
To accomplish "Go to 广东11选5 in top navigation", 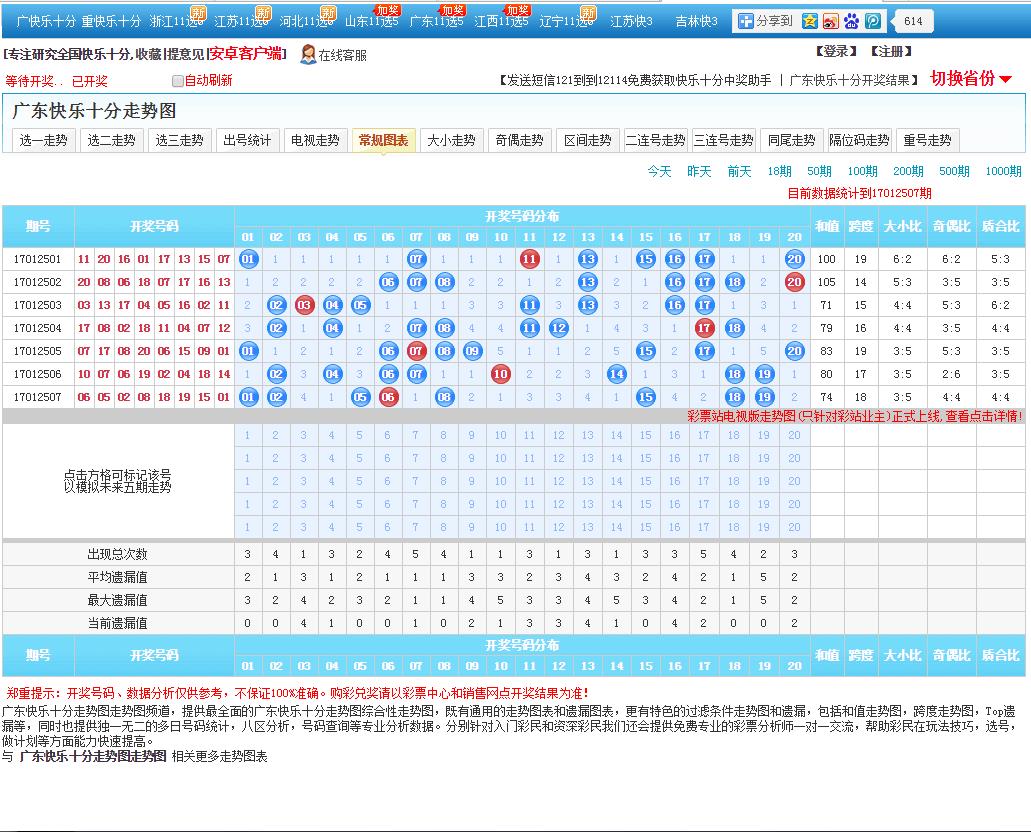I will point(437,21).
